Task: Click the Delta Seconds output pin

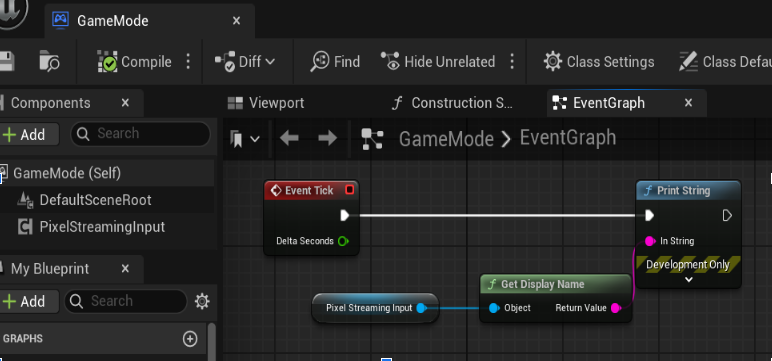Action: tap(343, 241)
